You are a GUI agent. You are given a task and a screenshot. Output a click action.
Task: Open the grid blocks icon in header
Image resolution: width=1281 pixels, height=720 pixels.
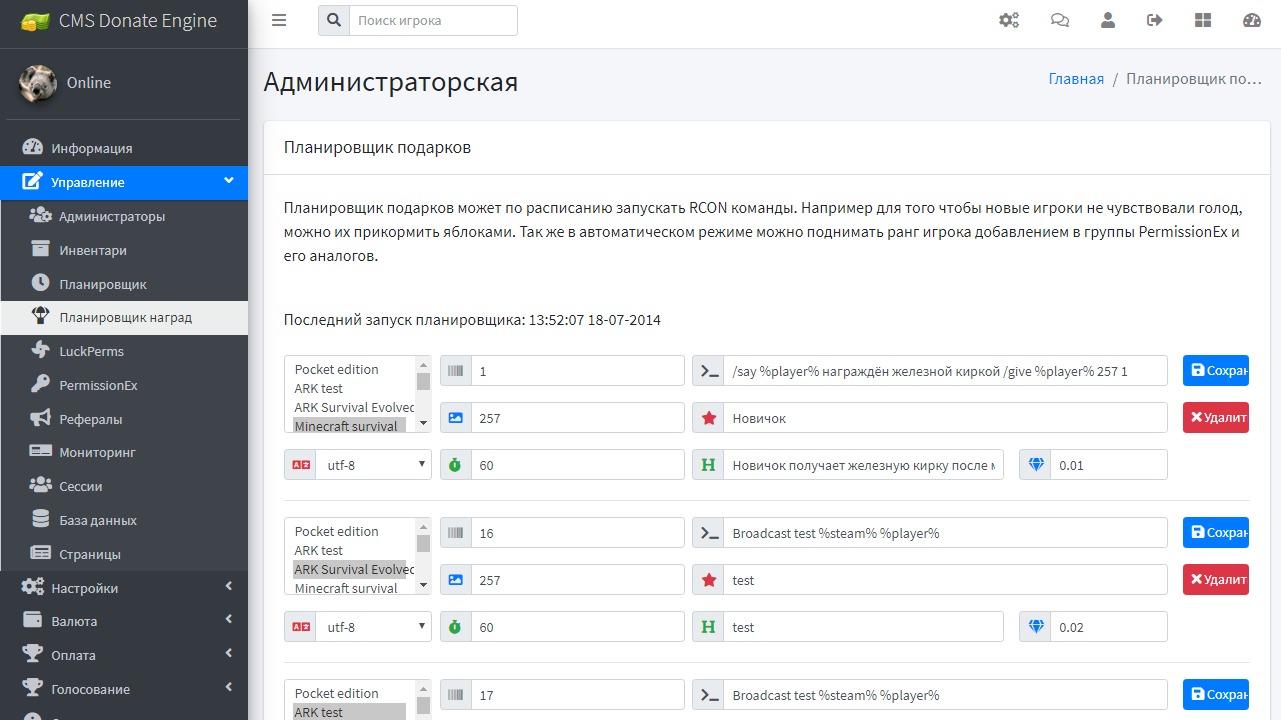pos(1203,20)
